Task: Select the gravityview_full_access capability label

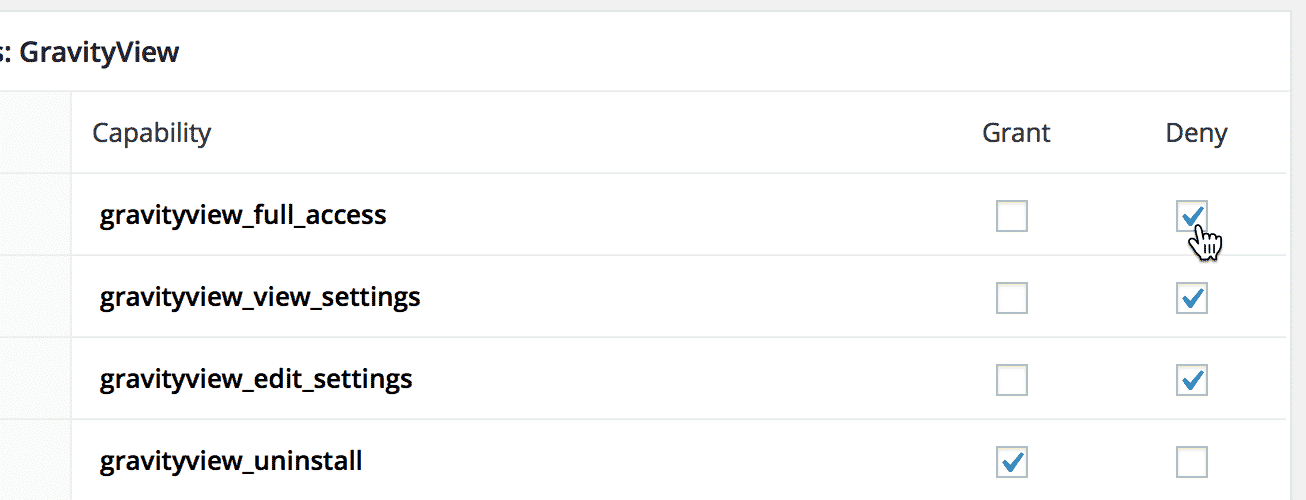Action: (243, 215)
